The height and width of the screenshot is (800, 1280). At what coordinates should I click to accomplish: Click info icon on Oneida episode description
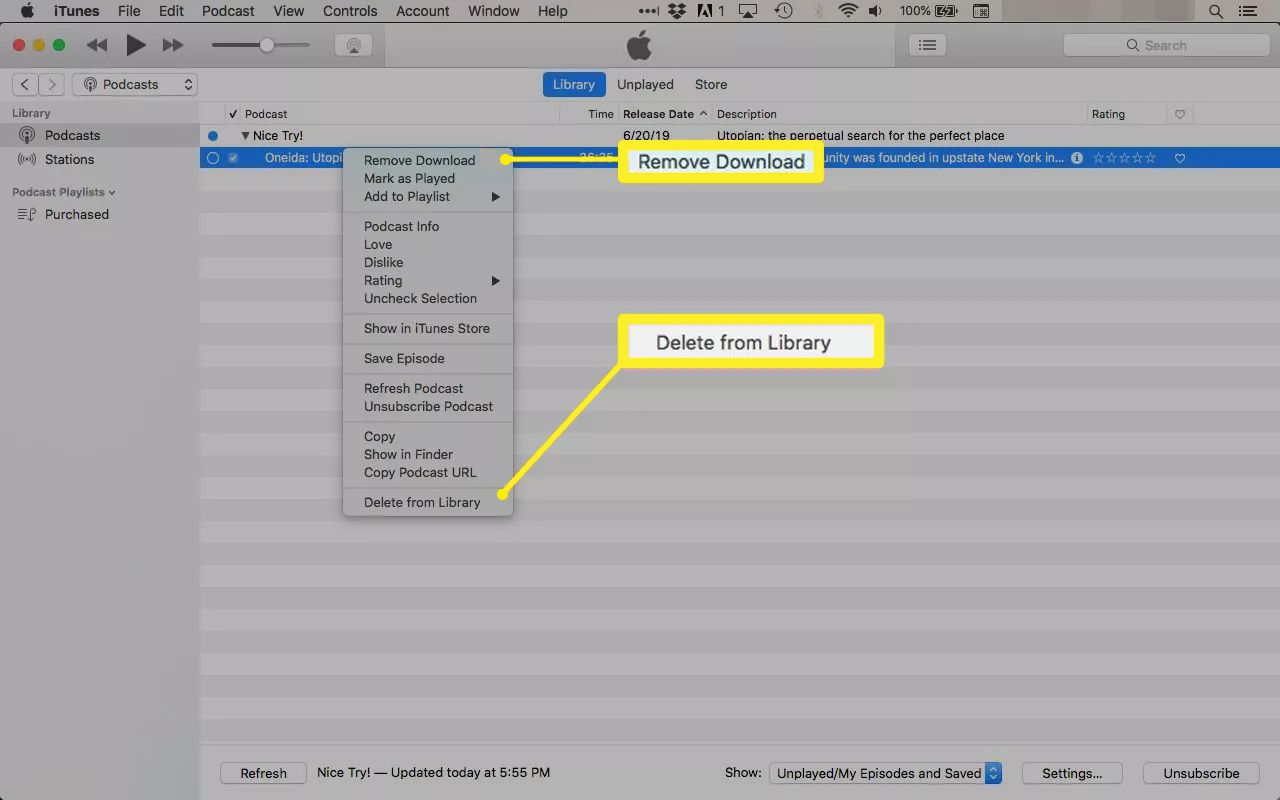[x=1077, y=158]
